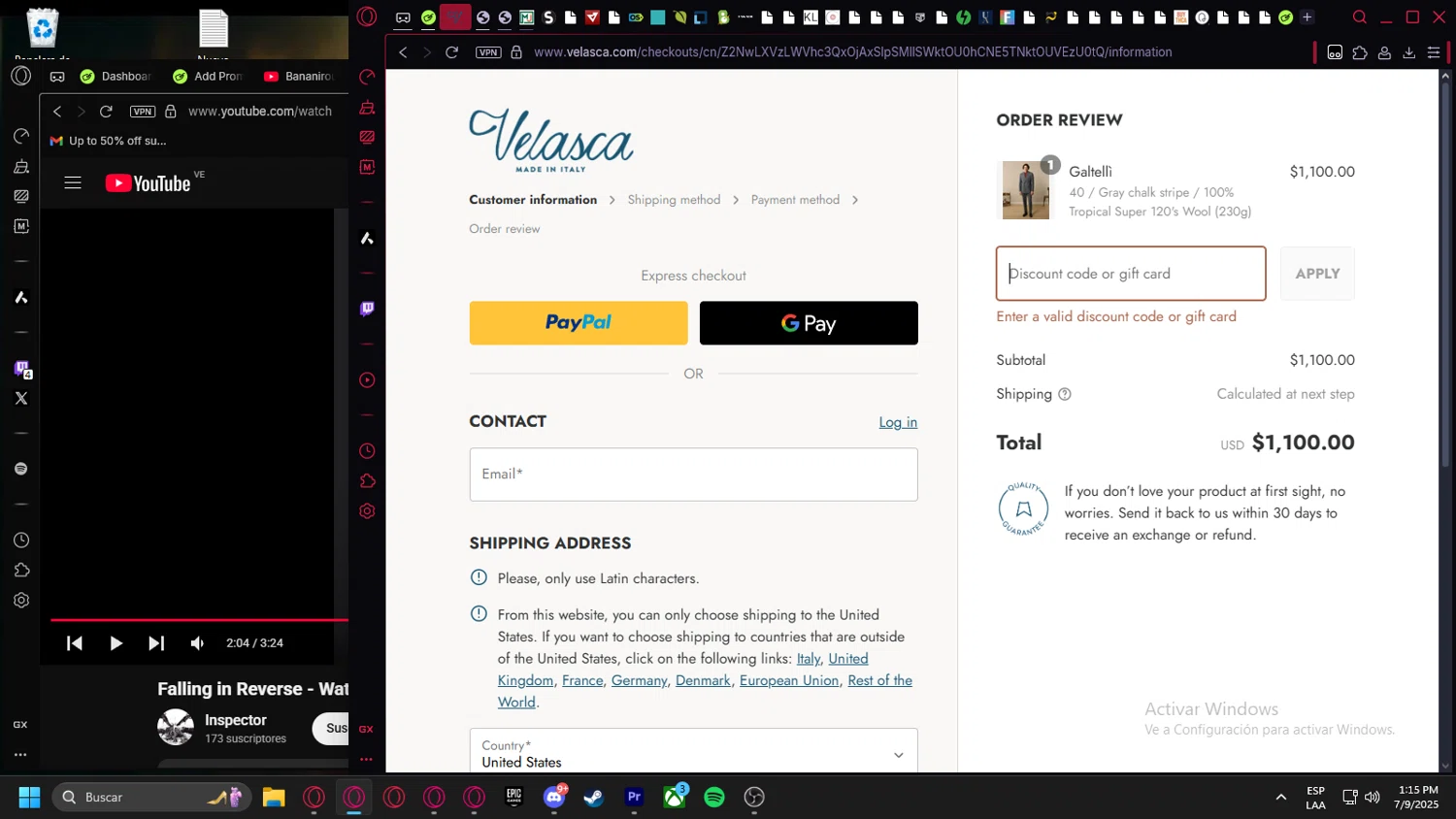
Task: Open Twitch panel in the red Opera sidebar
Action: [x=367, y=309]
